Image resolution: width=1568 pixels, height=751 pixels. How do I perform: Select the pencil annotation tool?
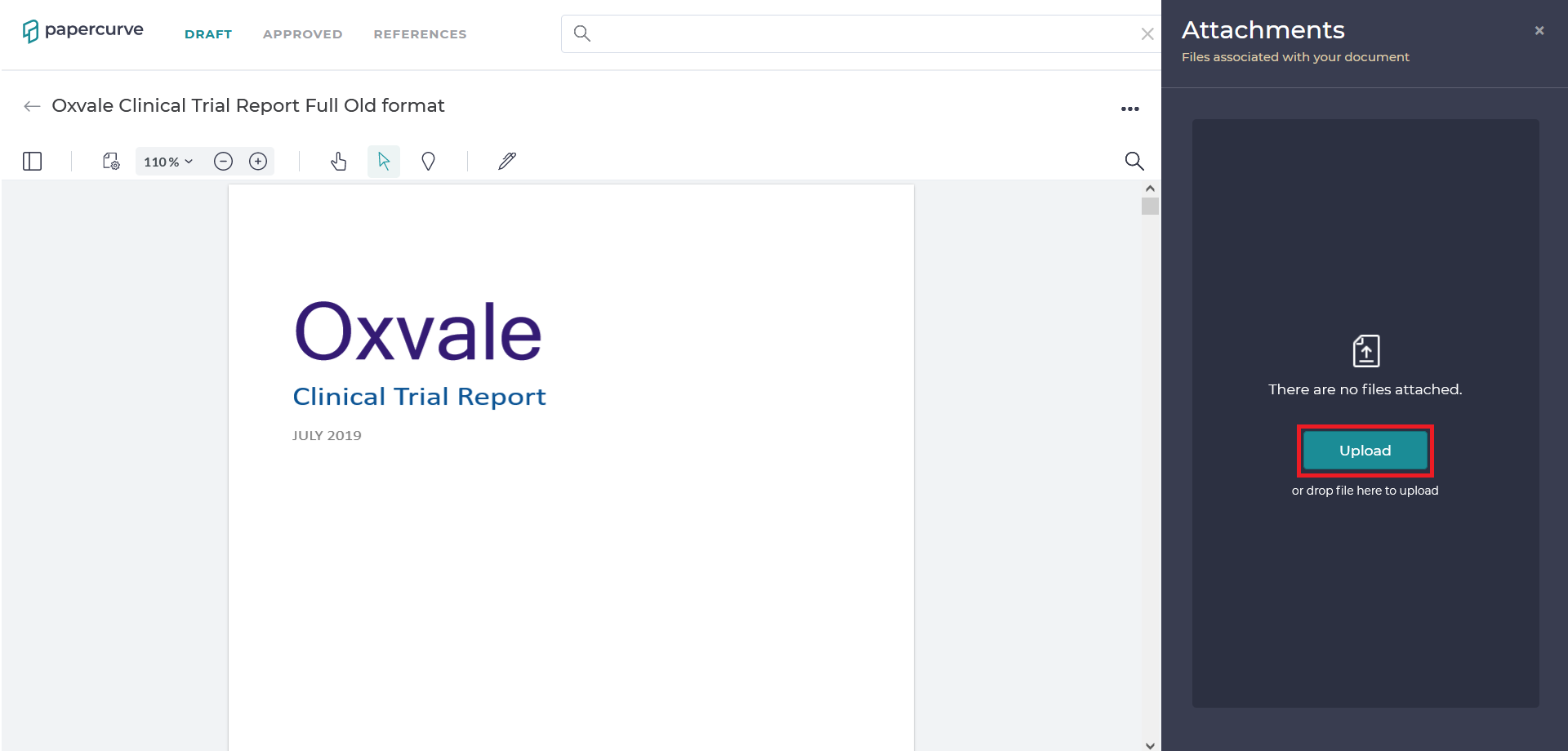pyautogui.click(x=507, y=162)
